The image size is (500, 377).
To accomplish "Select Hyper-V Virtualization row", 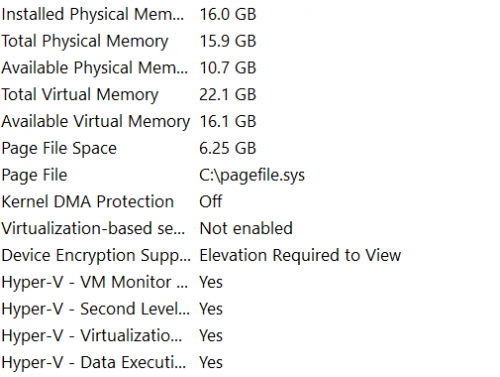I will (250, 336).
